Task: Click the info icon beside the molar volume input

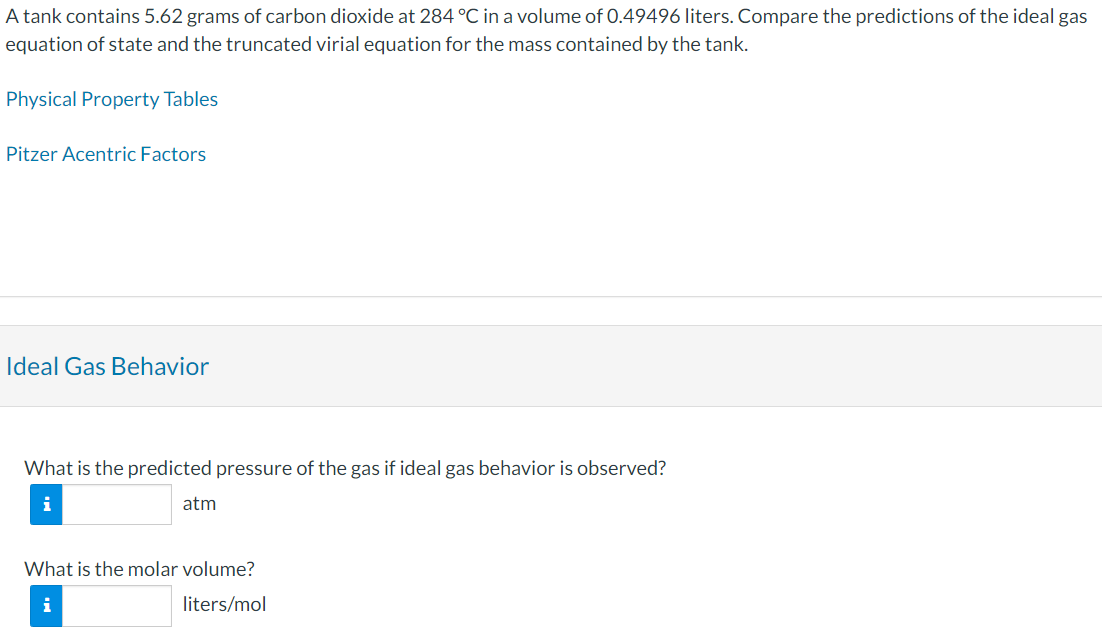Action: click(x=45, y=605)
